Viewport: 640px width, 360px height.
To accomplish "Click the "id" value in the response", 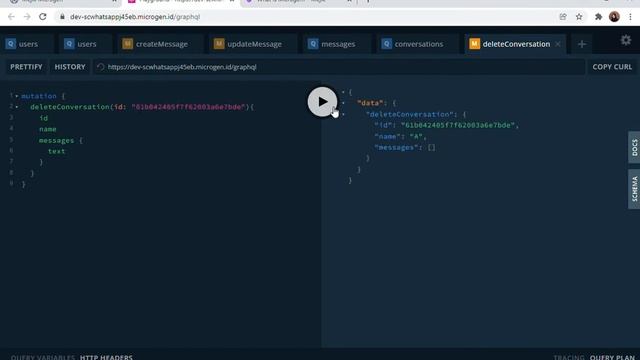I will click(458, 125).
